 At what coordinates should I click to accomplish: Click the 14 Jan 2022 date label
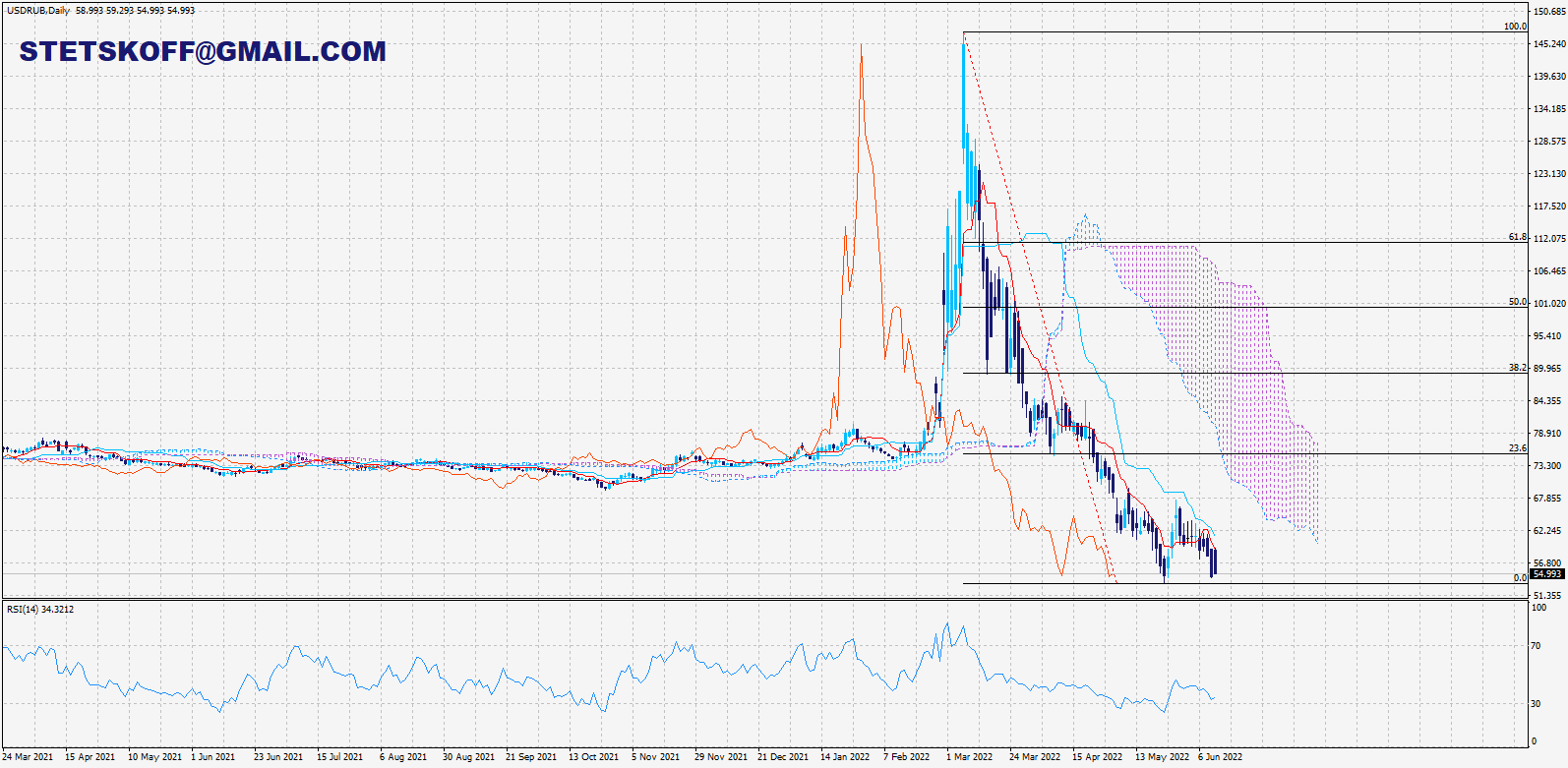click(x=845, y=757)
